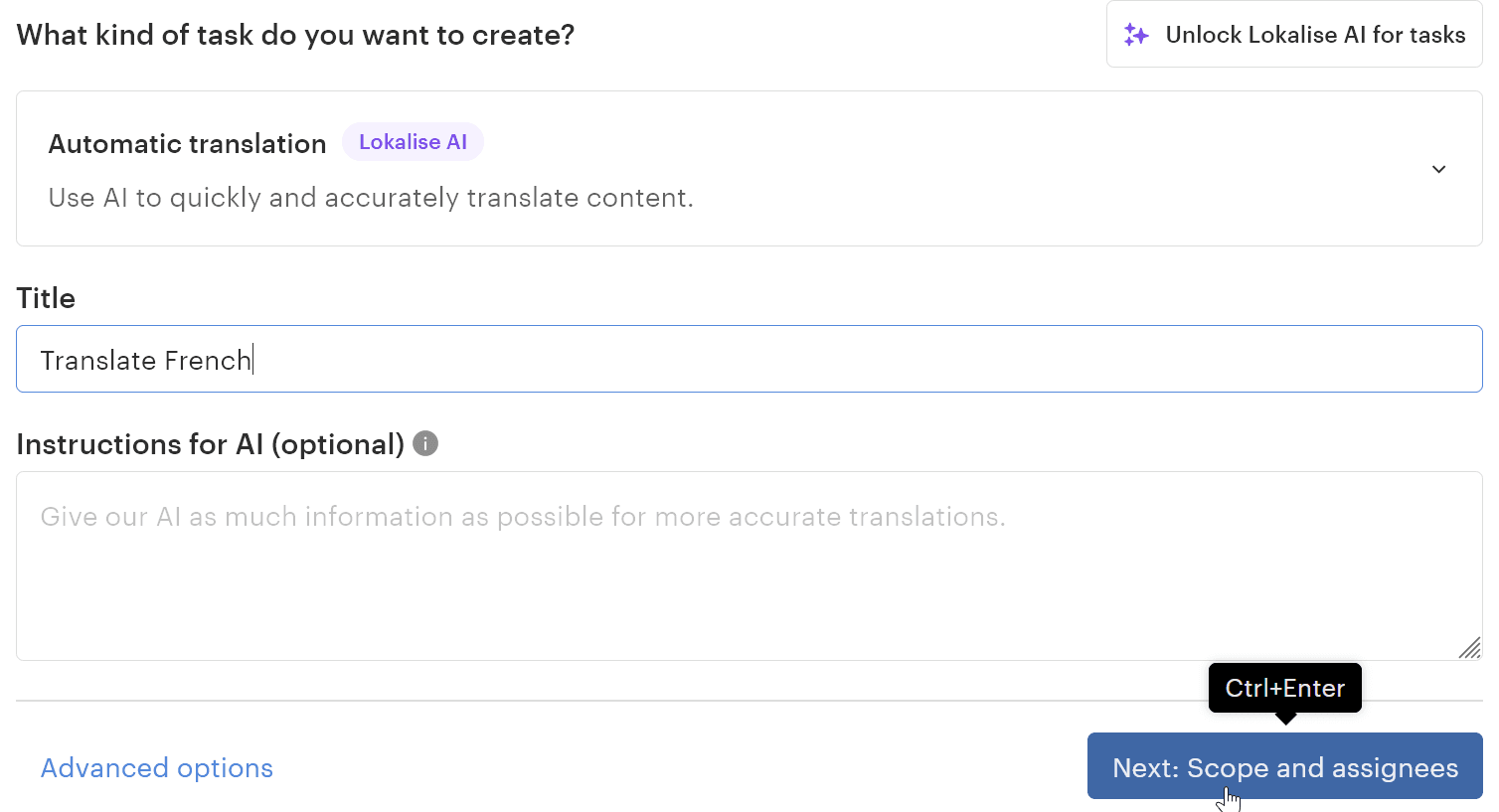
Task: Click the divider line above Advanced options
Action: coord(596,701)
